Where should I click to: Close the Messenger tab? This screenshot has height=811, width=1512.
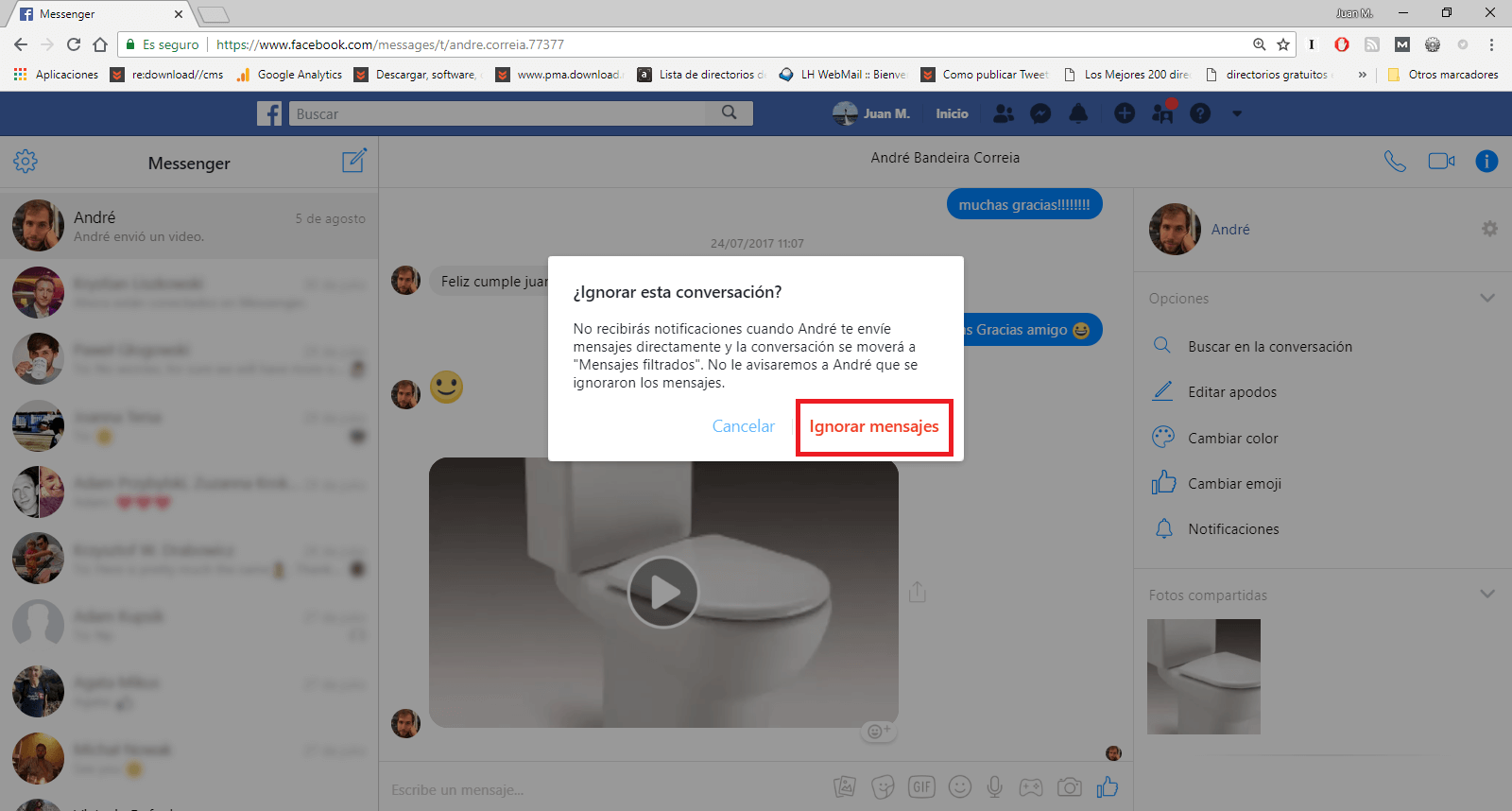pos(179,14)
